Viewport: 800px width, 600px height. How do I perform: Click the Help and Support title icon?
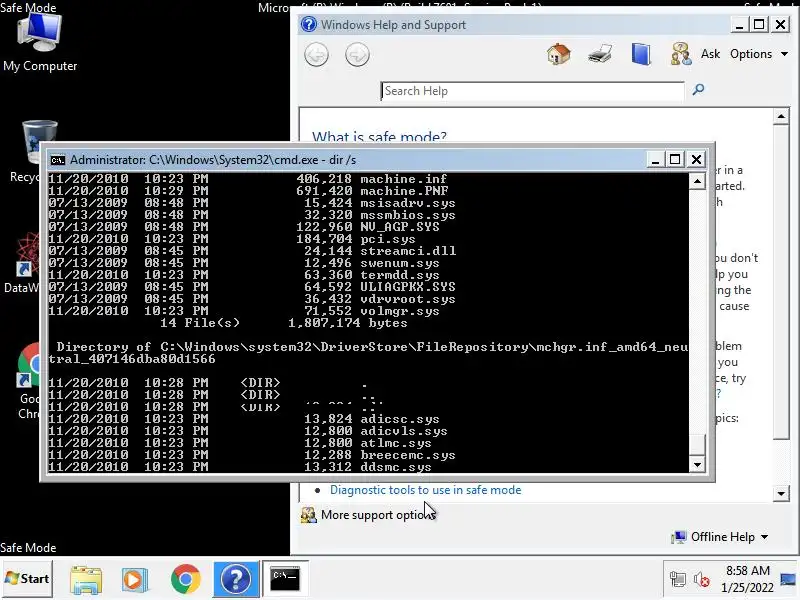coord(309,24)
